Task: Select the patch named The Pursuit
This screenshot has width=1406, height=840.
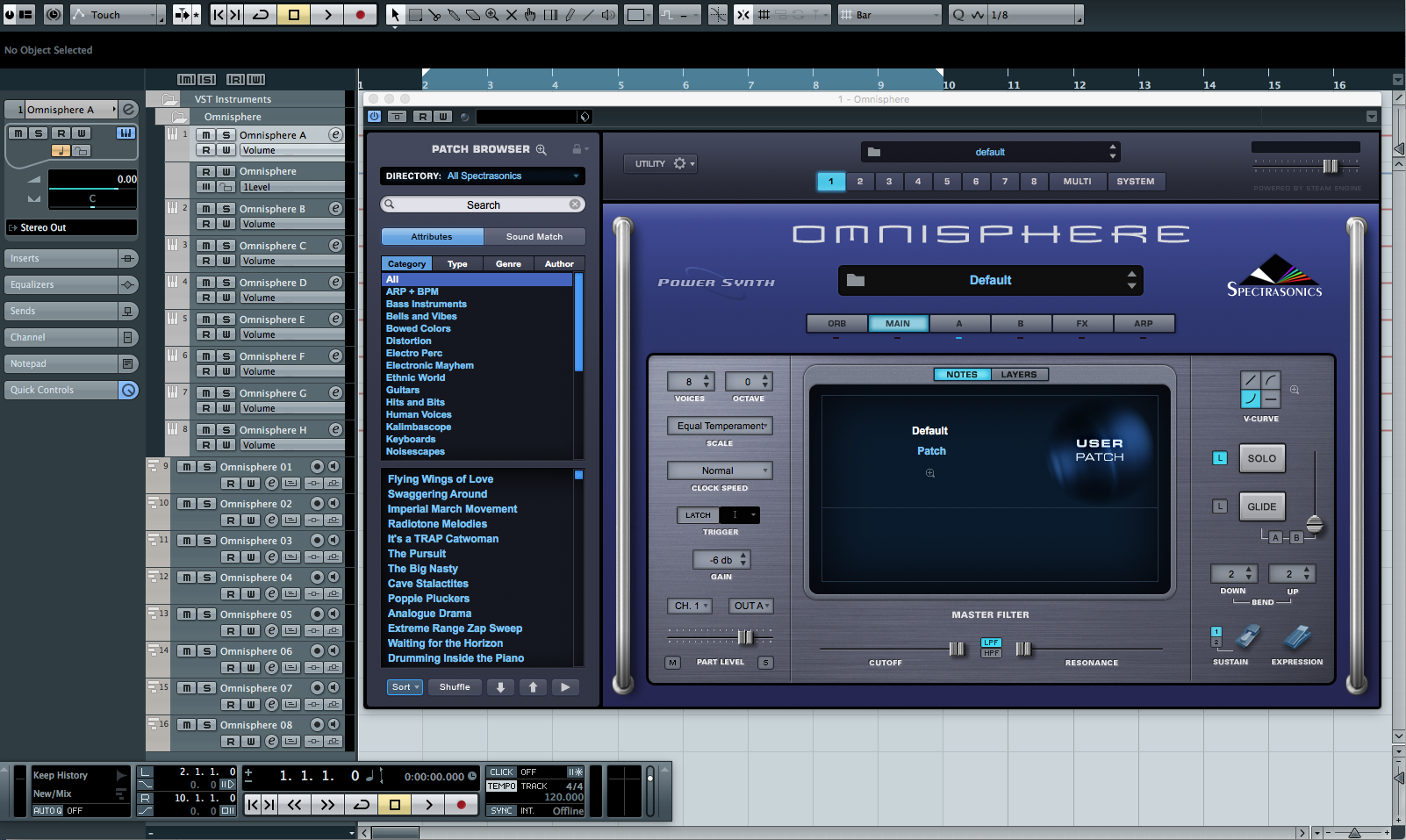Action: tap(417, 553)
